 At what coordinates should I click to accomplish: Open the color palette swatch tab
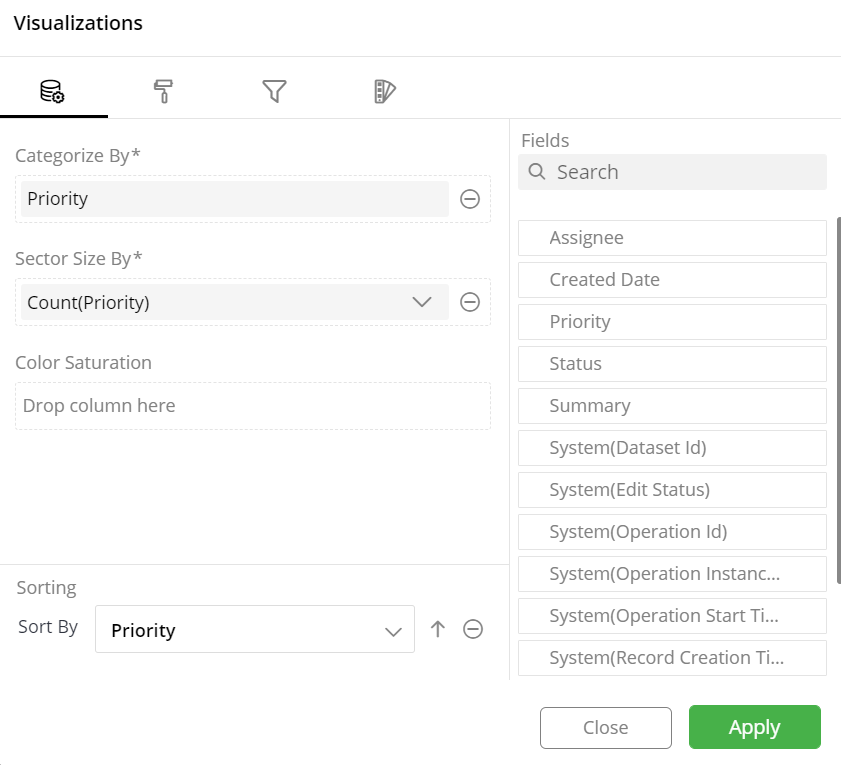pos(385,91)
